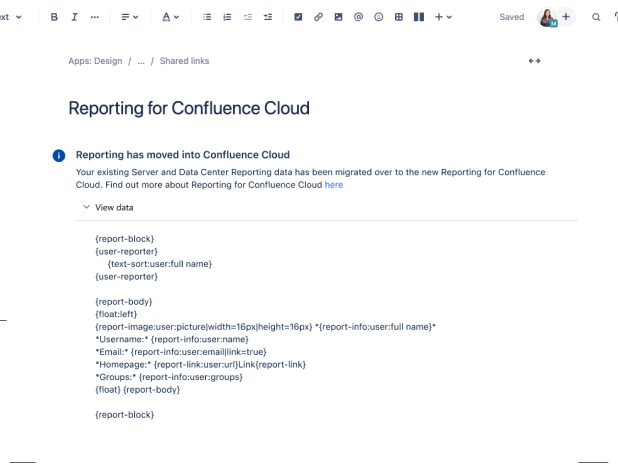Screen dimensions: 618x464
Task: Open the text alignment dropdown
Action: pos(130,17)
